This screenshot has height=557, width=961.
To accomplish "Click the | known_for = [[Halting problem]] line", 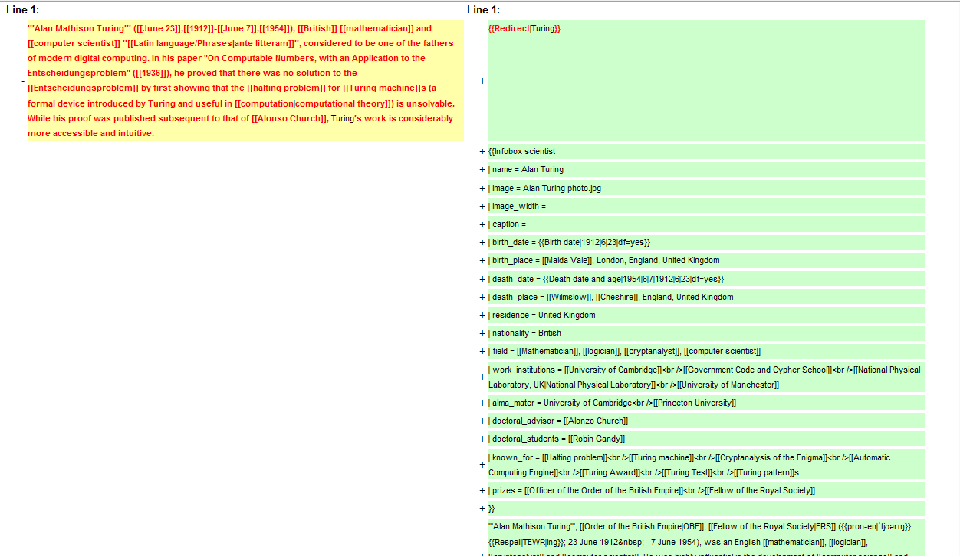I will [x=706, y=465].
